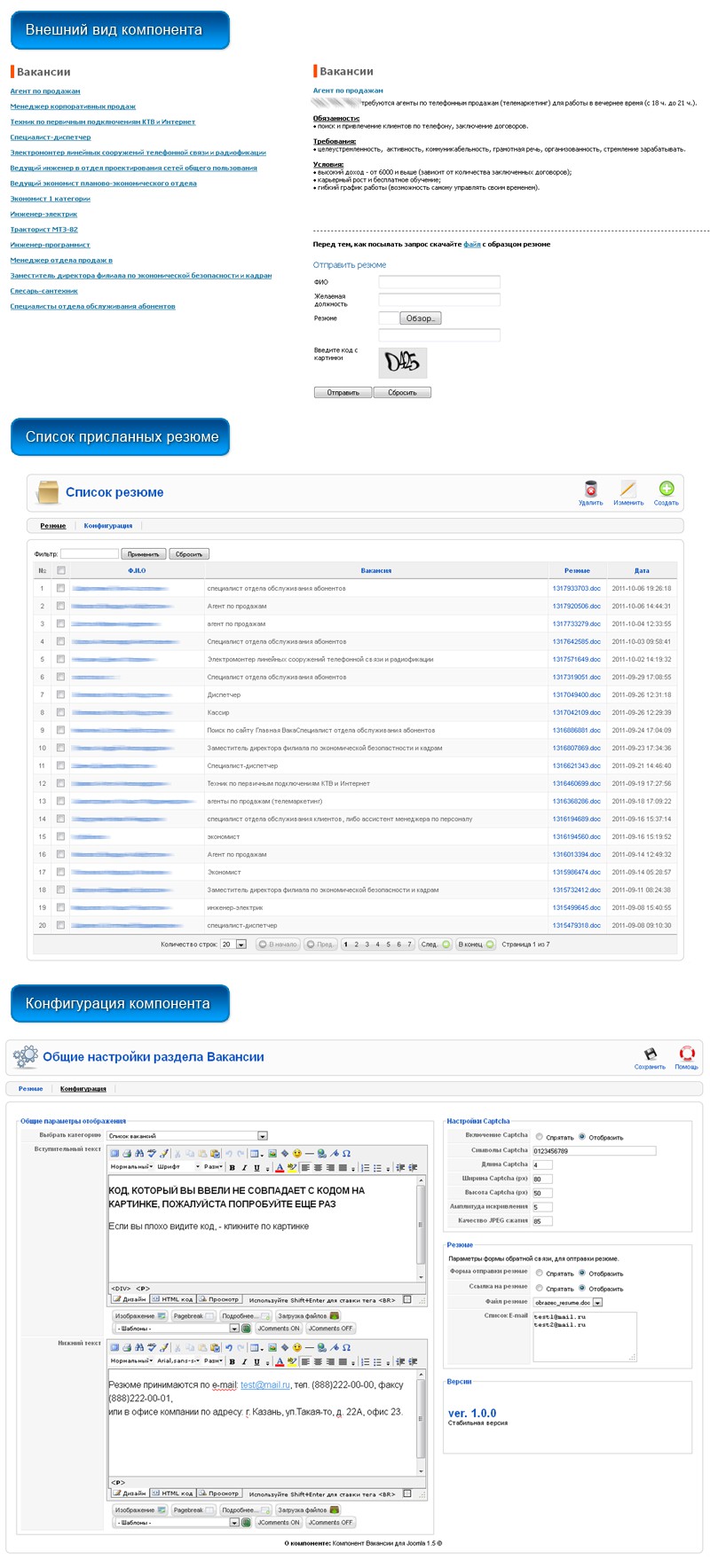Check the select-all checkbox in table header
The height and width of the screenshot is (1568, 710).
(61, 570)
